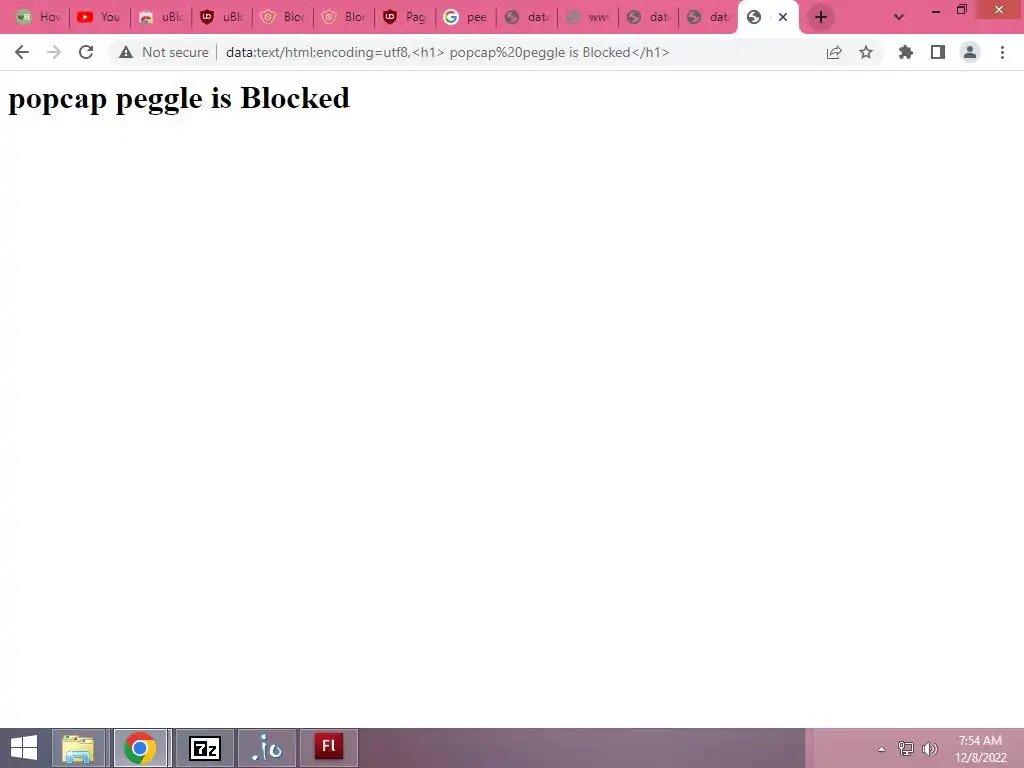Go back to previous page
The image size is (1024, 768).
[x=22, y=52]
